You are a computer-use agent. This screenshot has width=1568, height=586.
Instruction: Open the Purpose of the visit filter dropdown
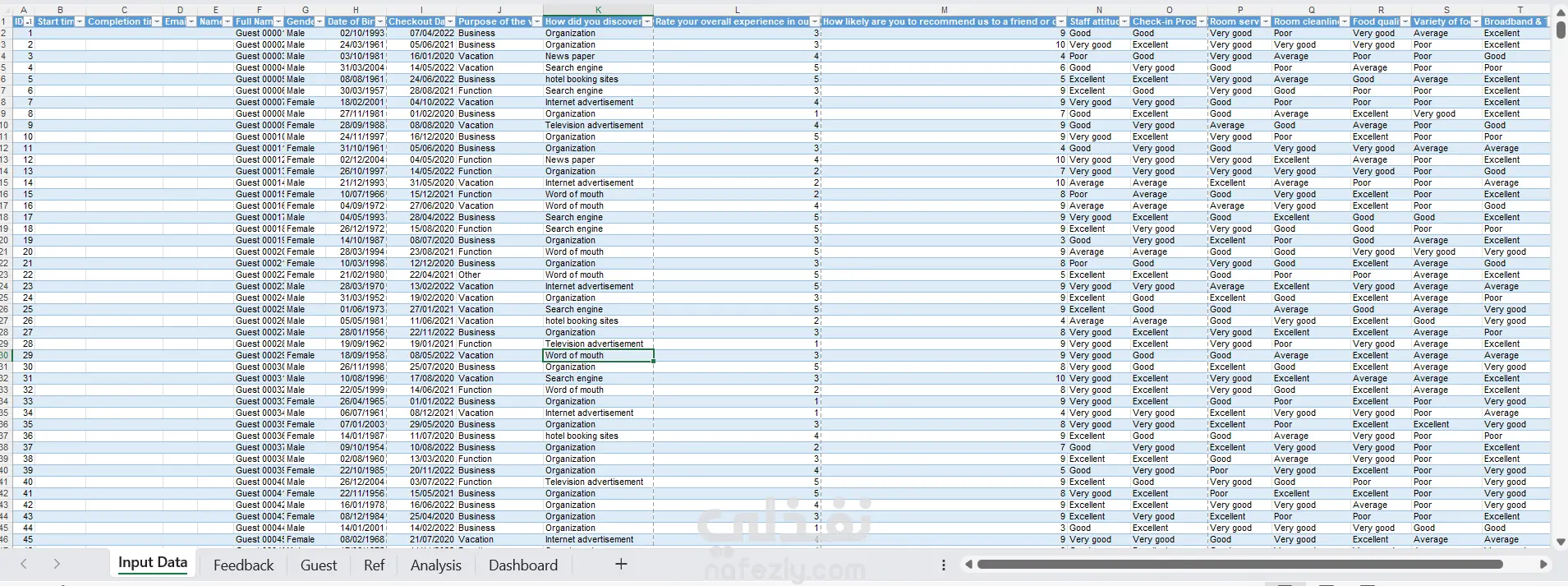[x=537, y=21]
